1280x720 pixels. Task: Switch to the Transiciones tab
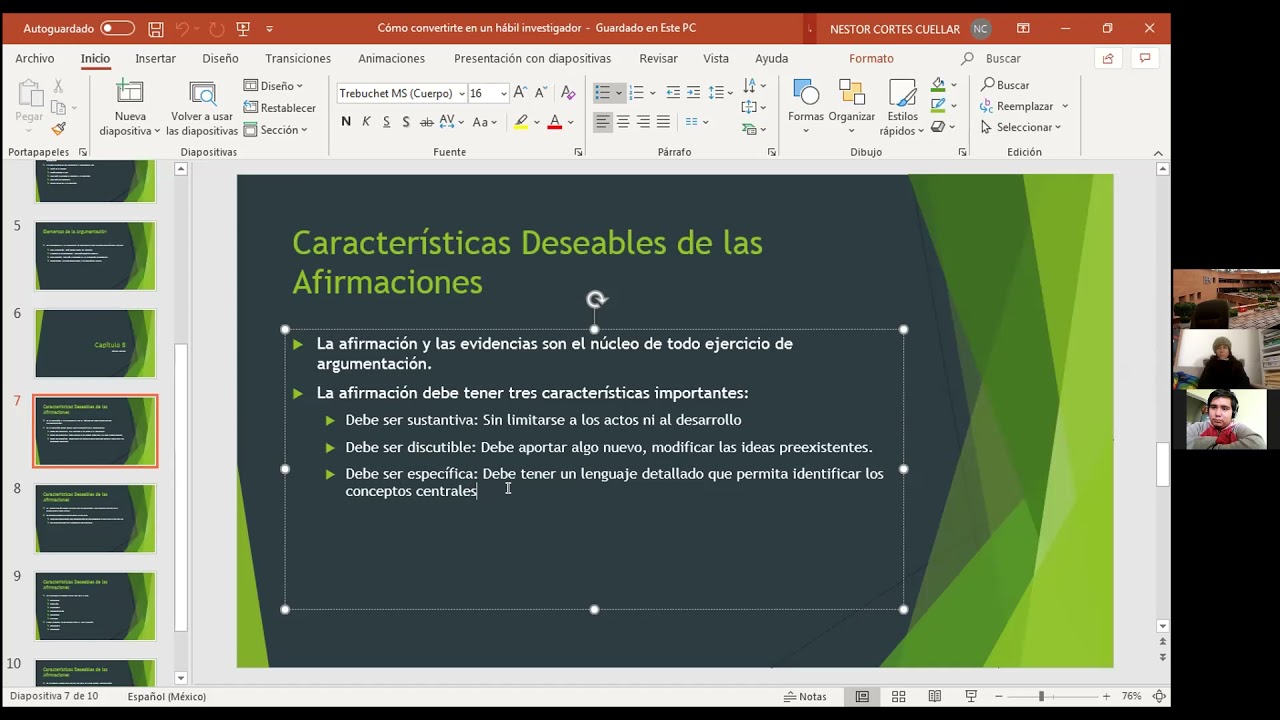click(x=298, y=59)
